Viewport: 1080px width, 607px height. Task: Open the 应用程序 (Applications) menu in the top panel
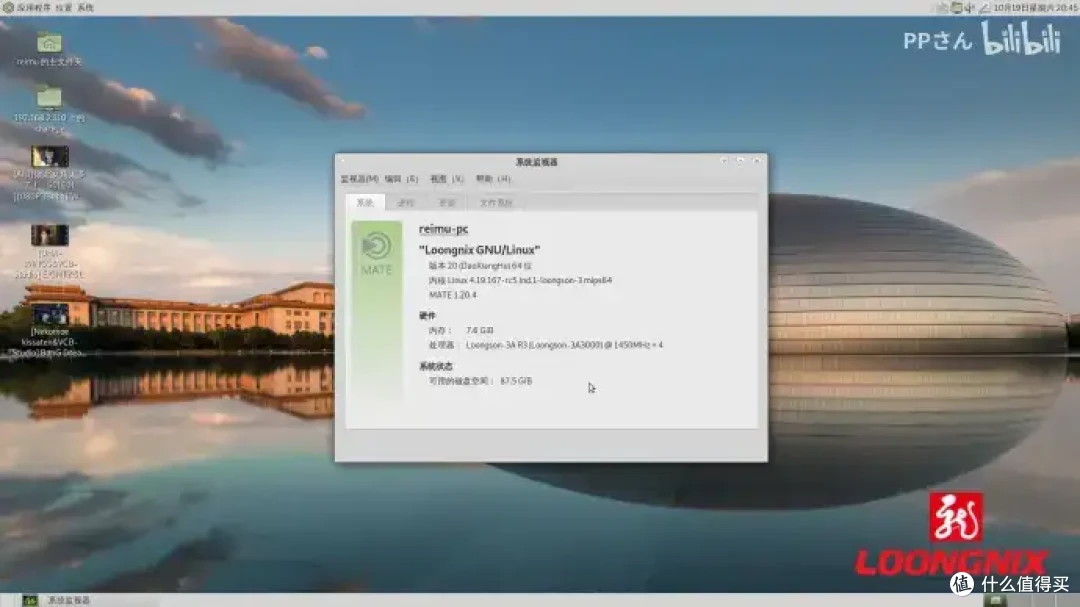tap(33, 8)
